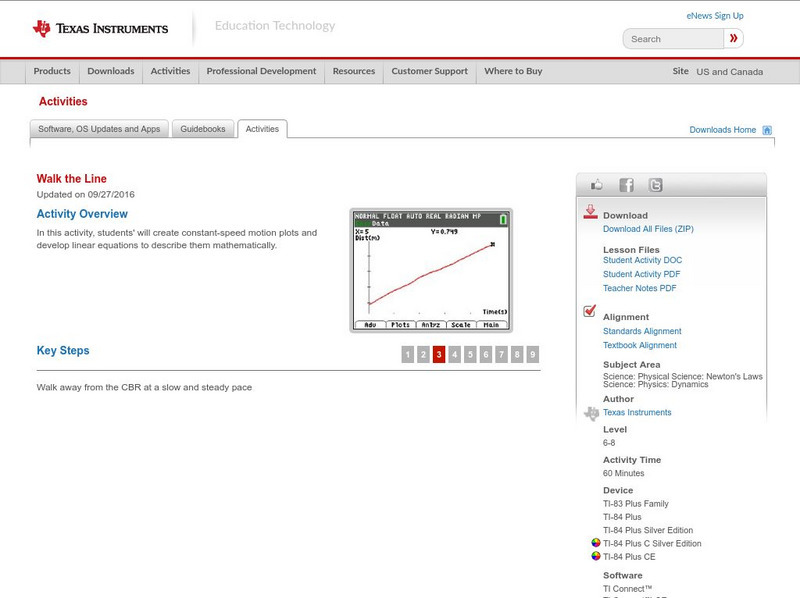Screen dimensions: 800x598
Task: Select the Activities tab
Action: pyautogui.click(x=262, y=129)
